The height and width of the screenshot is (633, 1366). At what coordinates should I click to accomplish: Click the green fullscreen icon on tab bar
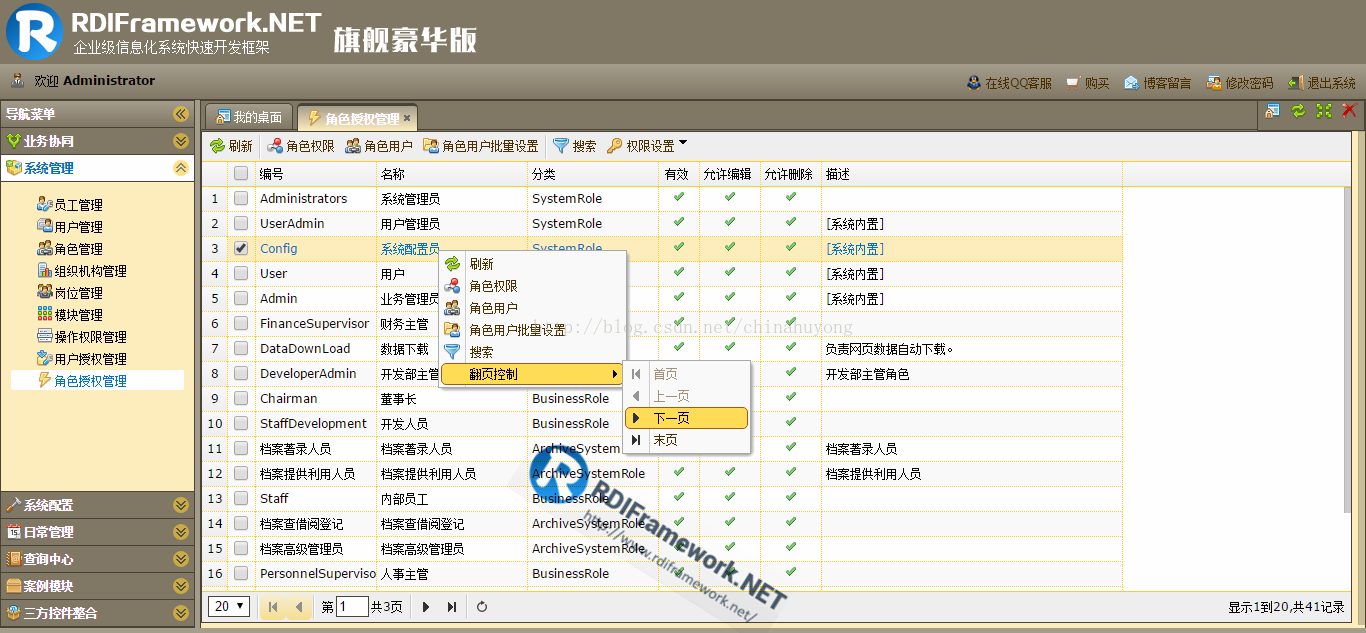click(1324, 111)
